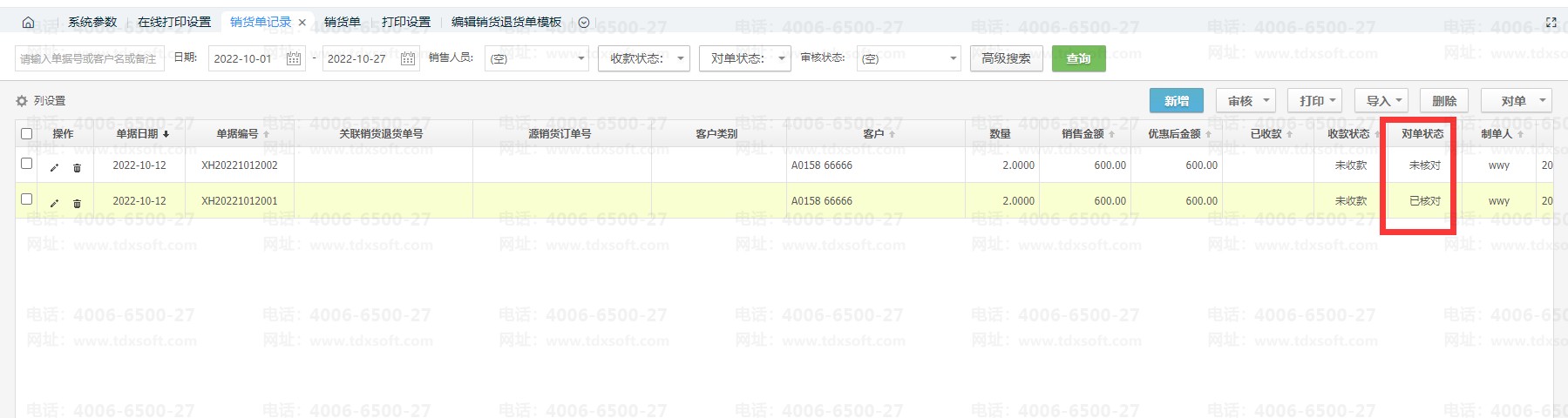
Task: Open 列设置 column settings gear
Action: point(22,101)
